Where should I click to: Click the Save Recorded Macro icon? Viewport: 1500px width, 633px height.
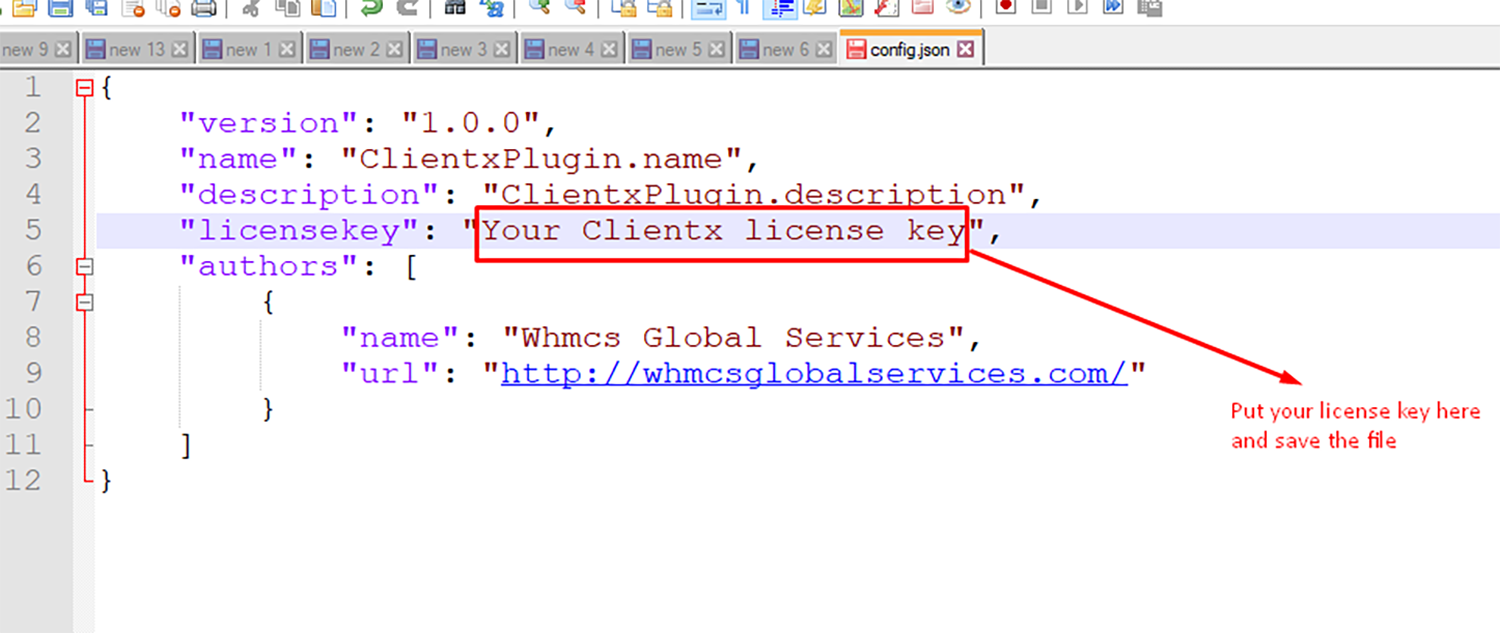coord(1149,8)
